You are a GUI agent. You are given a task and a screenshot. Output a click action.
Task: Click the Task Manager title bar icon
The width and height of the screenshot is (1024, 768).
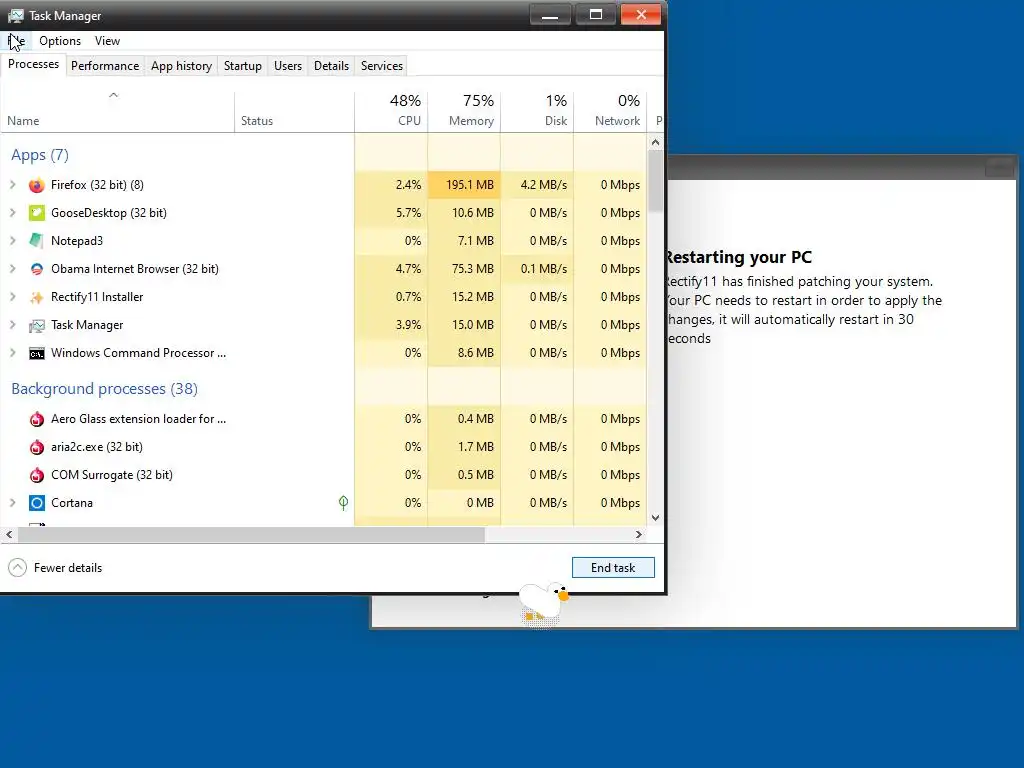(x=16, y=15)
